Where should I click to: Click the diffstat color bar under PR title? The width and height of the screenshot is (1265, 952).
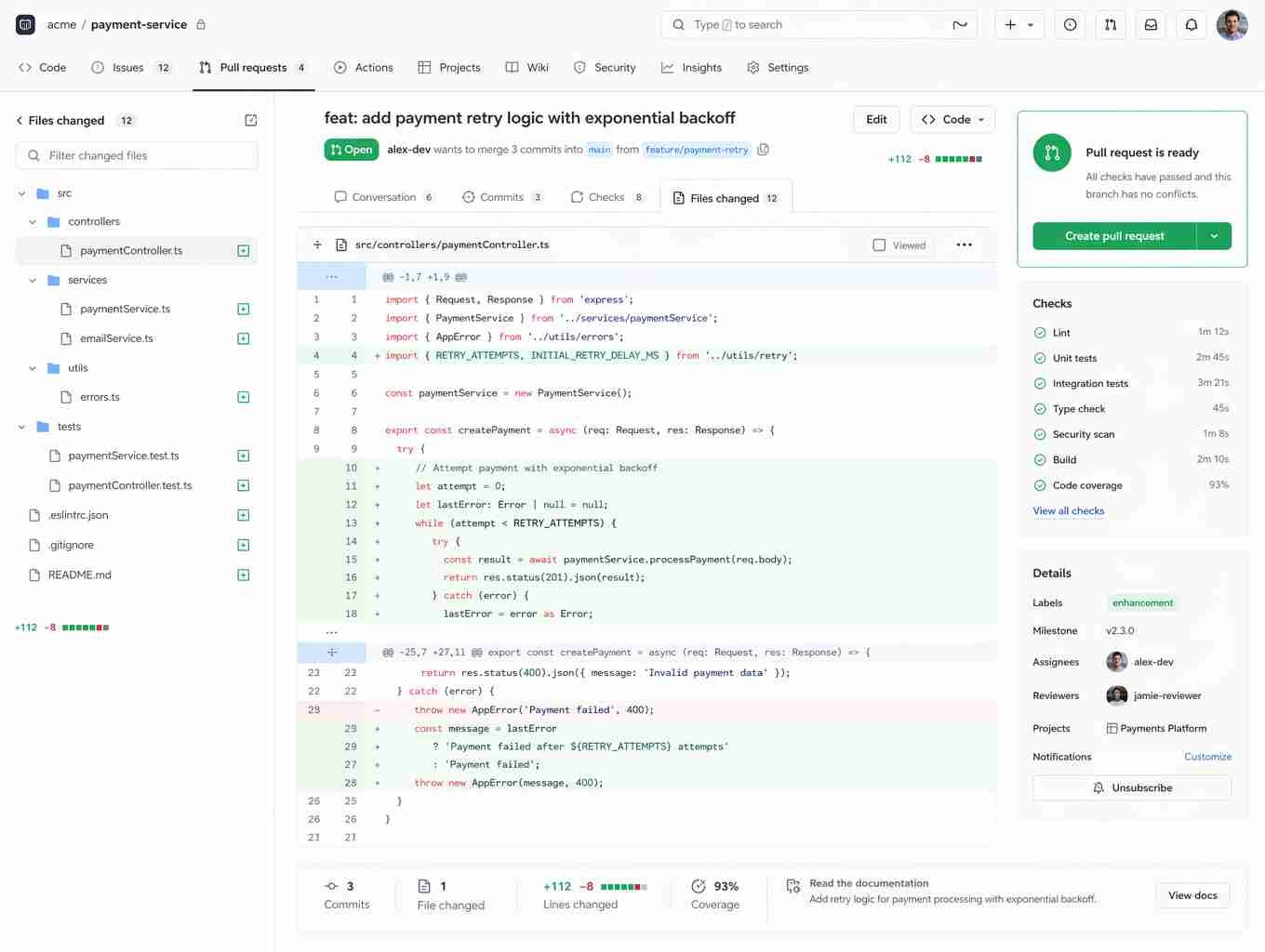coord(959,159)
